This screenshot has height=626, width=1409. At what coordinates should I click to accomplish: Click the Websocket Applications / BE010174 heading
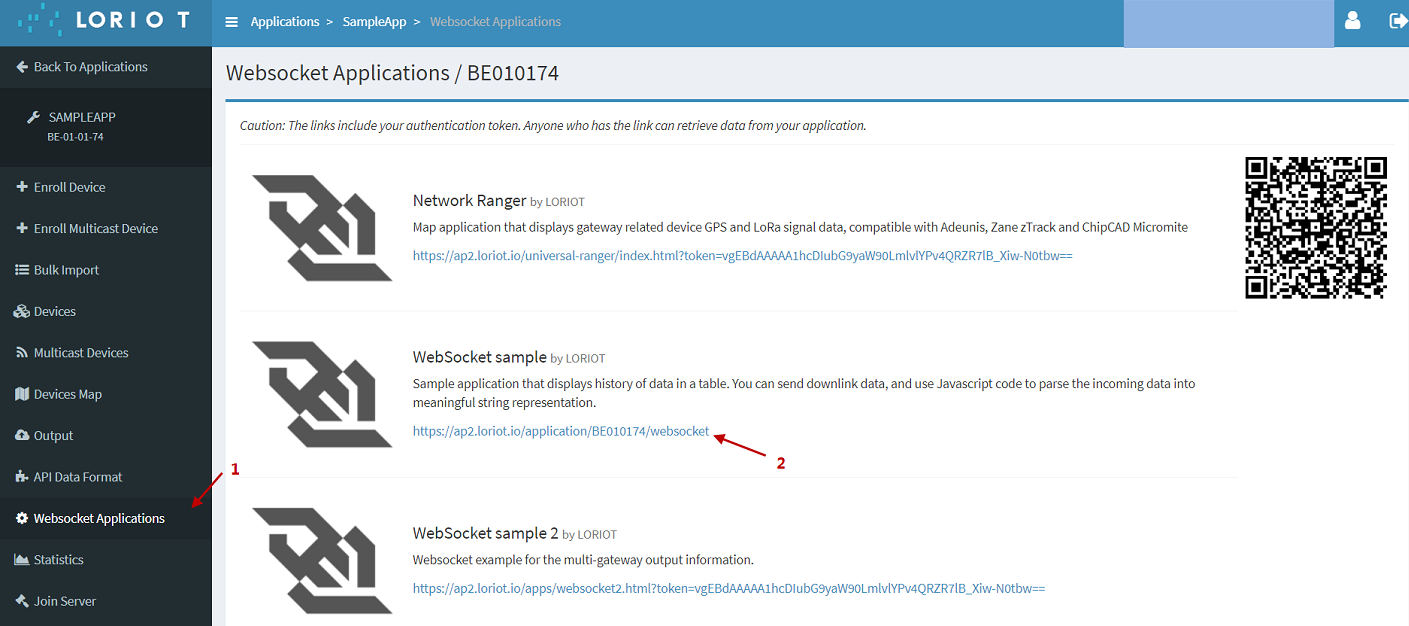(392, 73)
